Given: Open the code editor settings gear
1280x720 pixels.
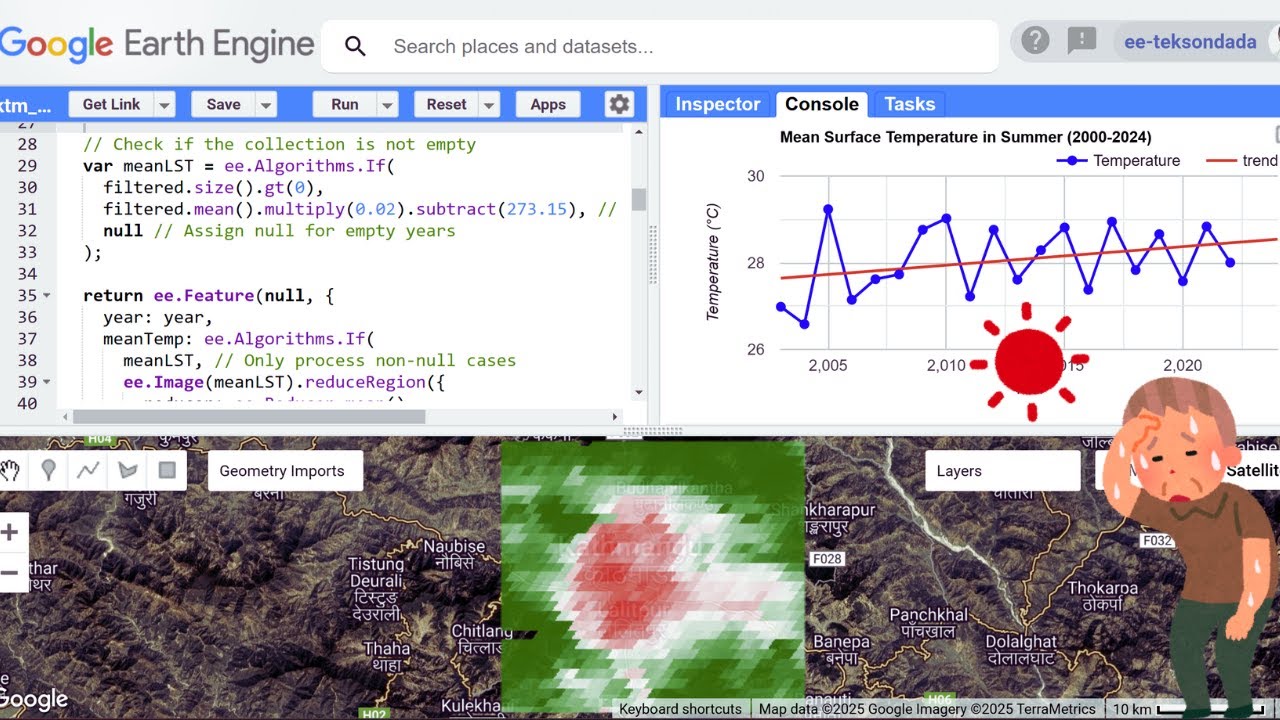Looking at the screenshot, I should [619, 104].
